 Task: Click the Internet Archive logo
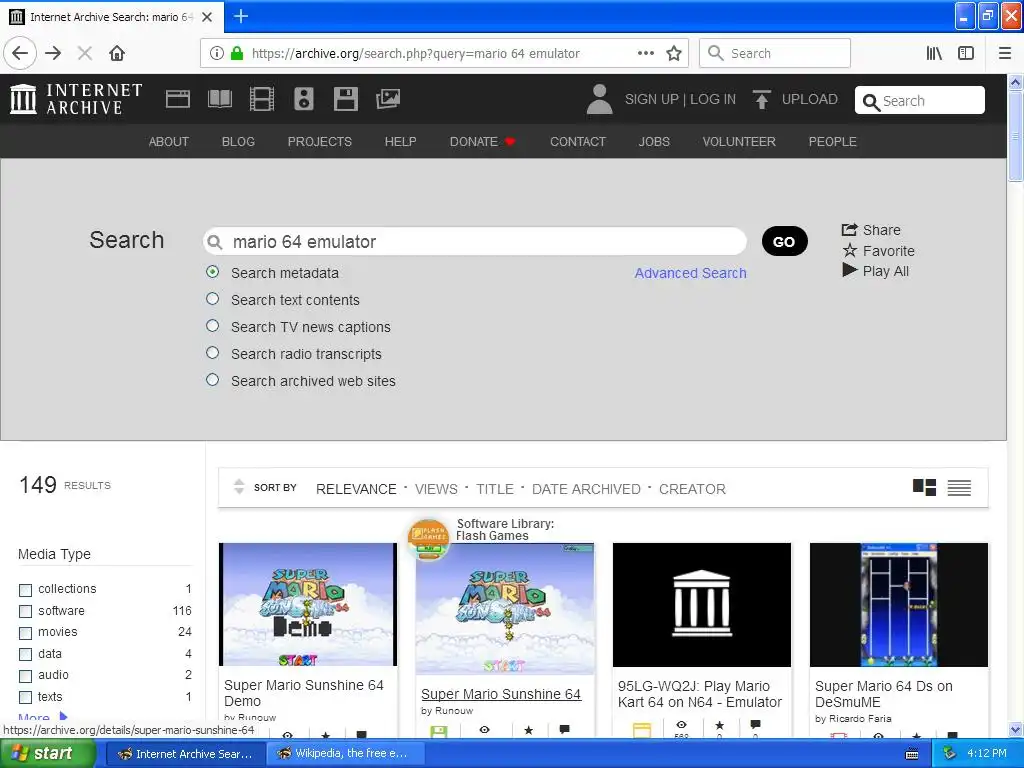pos(76,99)
